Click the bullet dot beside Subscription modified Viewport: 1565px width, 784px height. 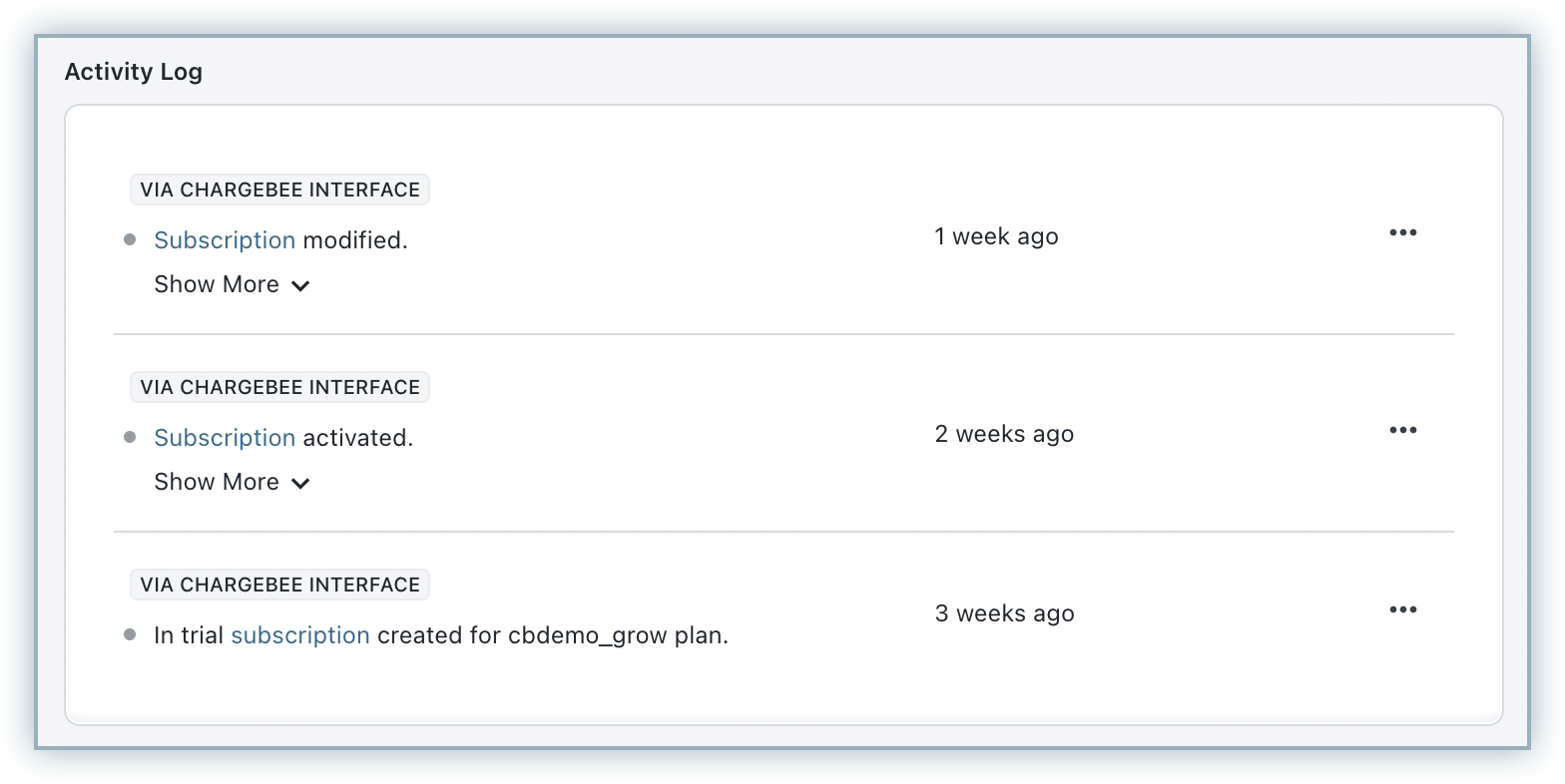(130, 240)
